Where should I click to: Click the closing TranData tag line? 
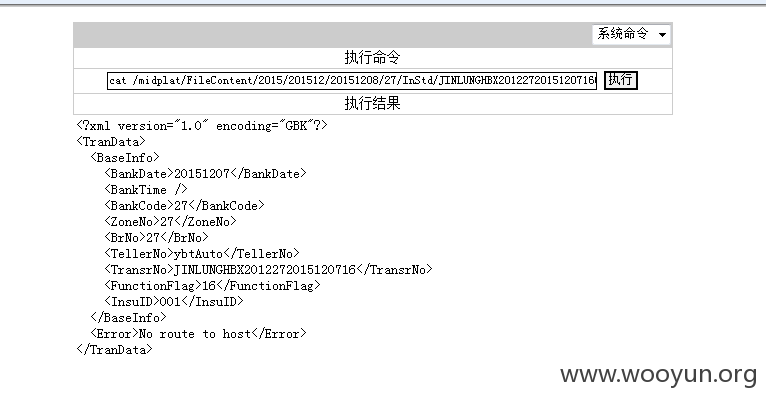(x=114, y=350)
